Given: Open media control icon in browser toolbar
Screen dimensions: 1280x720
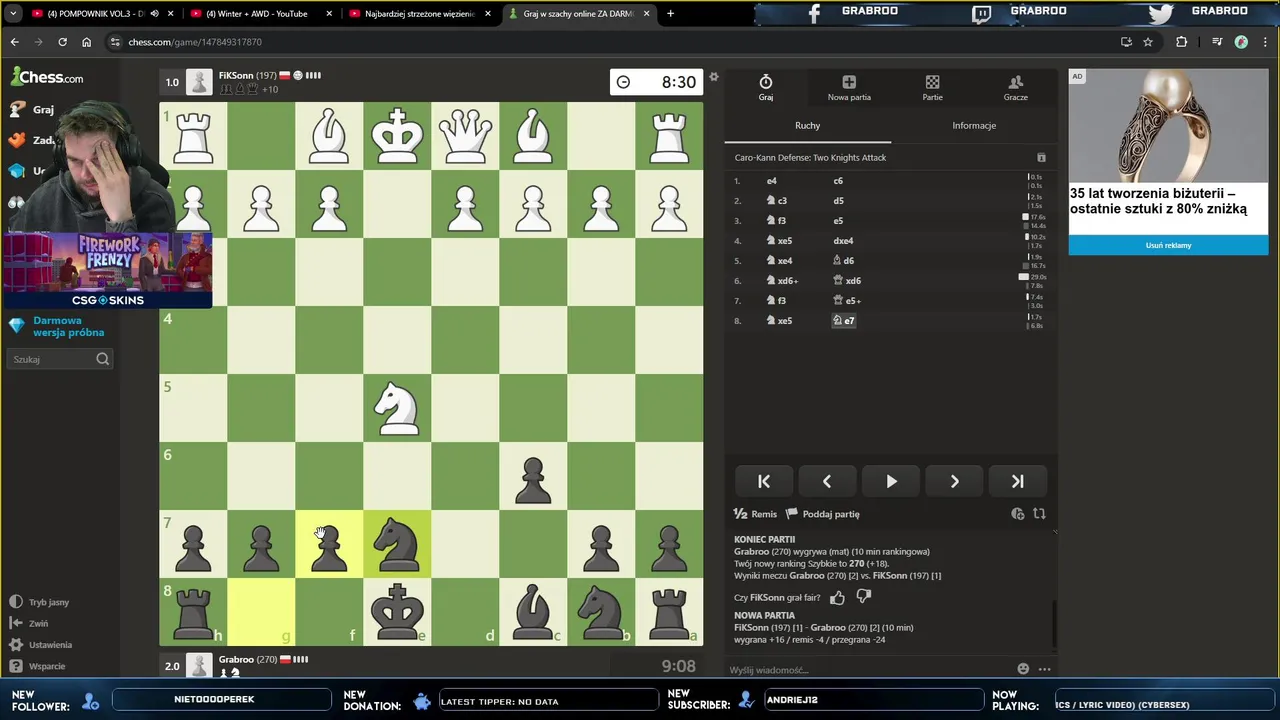Looking at the screenshot, I should [1217, 42].
